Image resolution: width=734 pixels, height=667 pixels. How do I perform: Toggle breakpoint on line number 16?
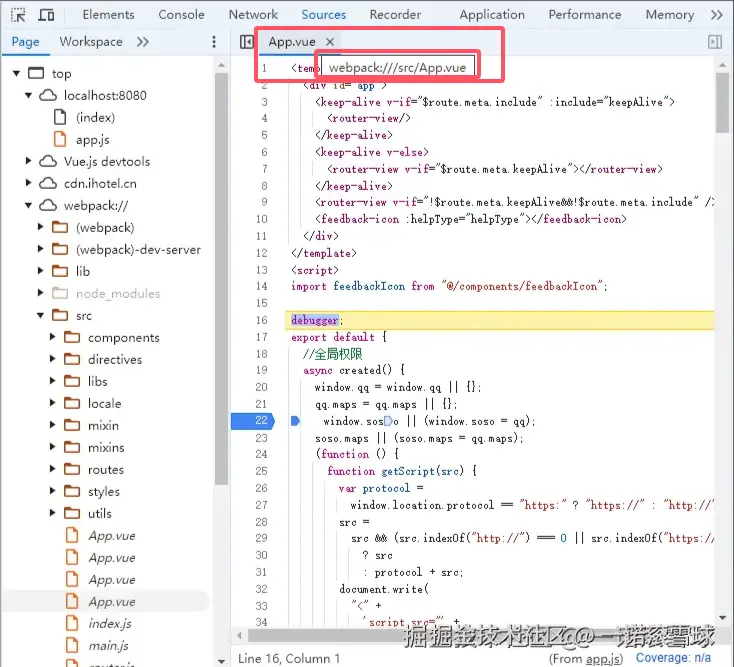262,320
